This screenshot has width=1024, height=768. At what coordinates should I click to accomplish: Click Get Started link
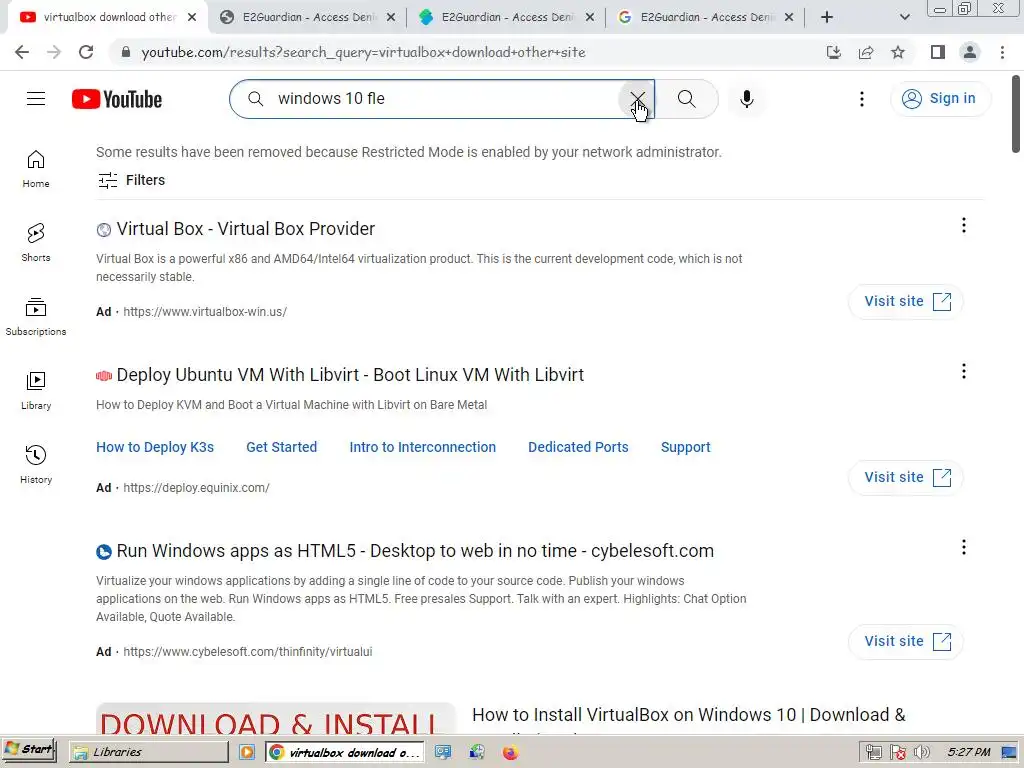coord(281,447)
